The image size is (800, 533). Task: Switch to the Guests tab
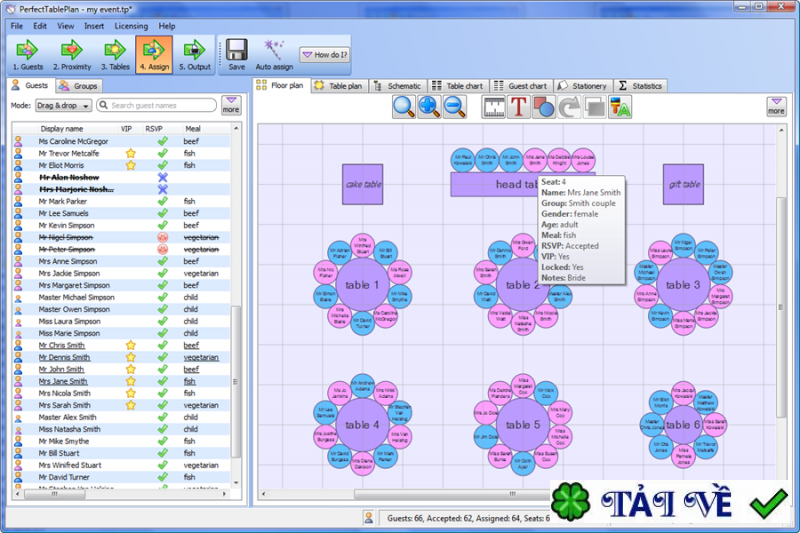[x=31, y=85]
